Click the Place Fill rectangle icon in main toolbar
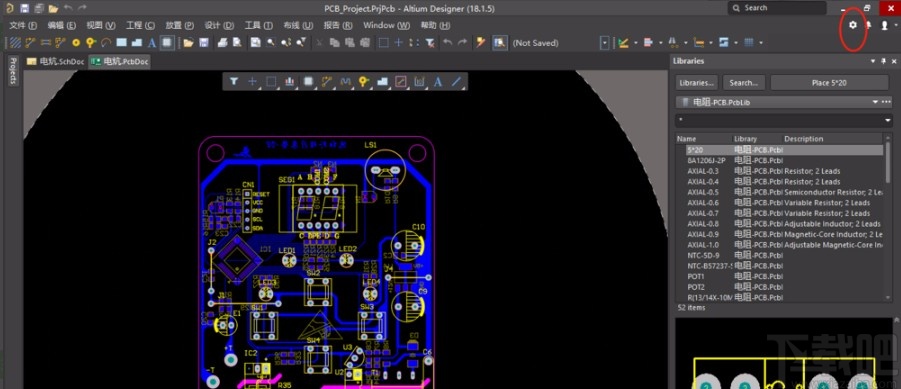Image resolution: width=901 pixels, height=389 pixels. pos(121,43)
